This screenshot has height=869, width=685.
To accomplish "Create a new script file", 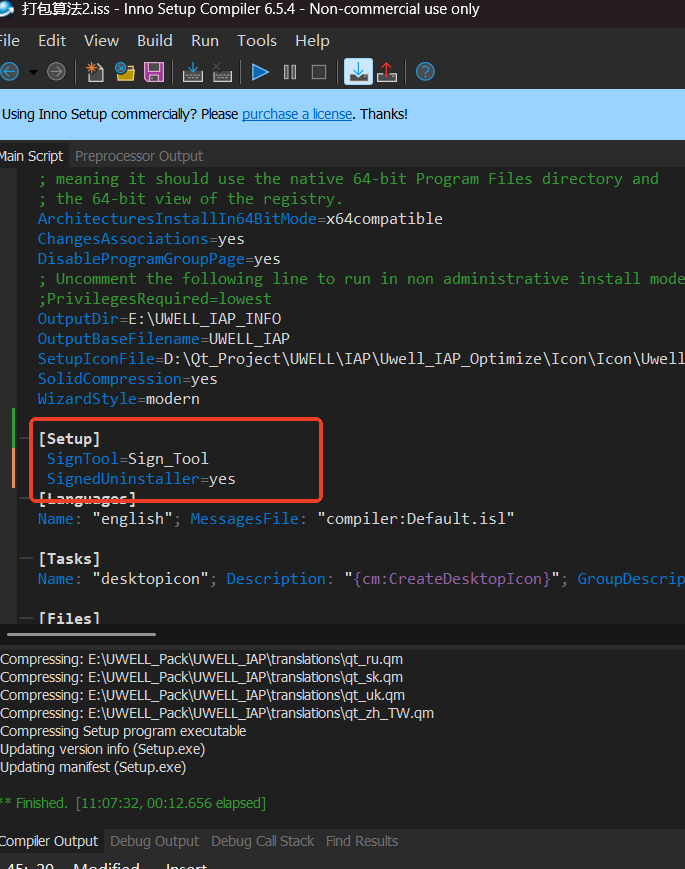I will tap(95, 72).
